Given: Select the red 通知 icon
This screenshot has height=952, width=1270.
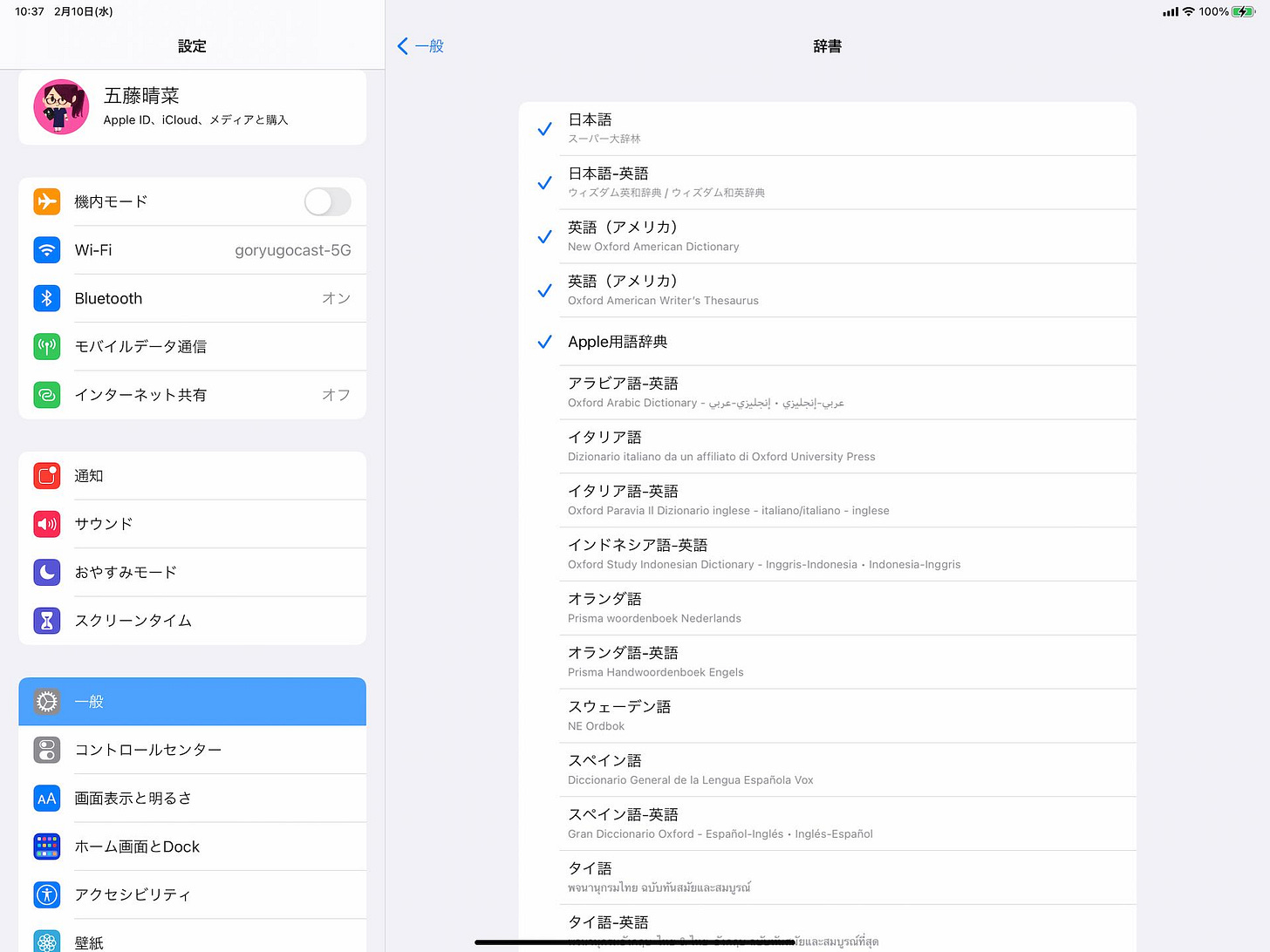Looking at the screenshot, I should tap(46, 475).
